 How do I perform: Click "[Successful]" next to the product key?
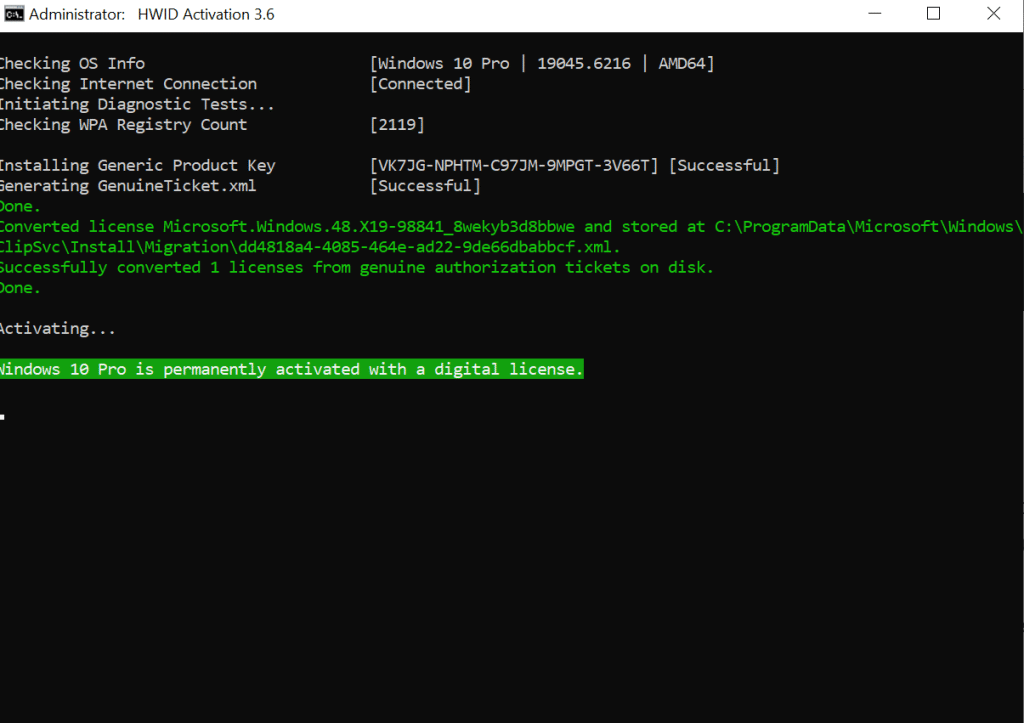(723, 165)
